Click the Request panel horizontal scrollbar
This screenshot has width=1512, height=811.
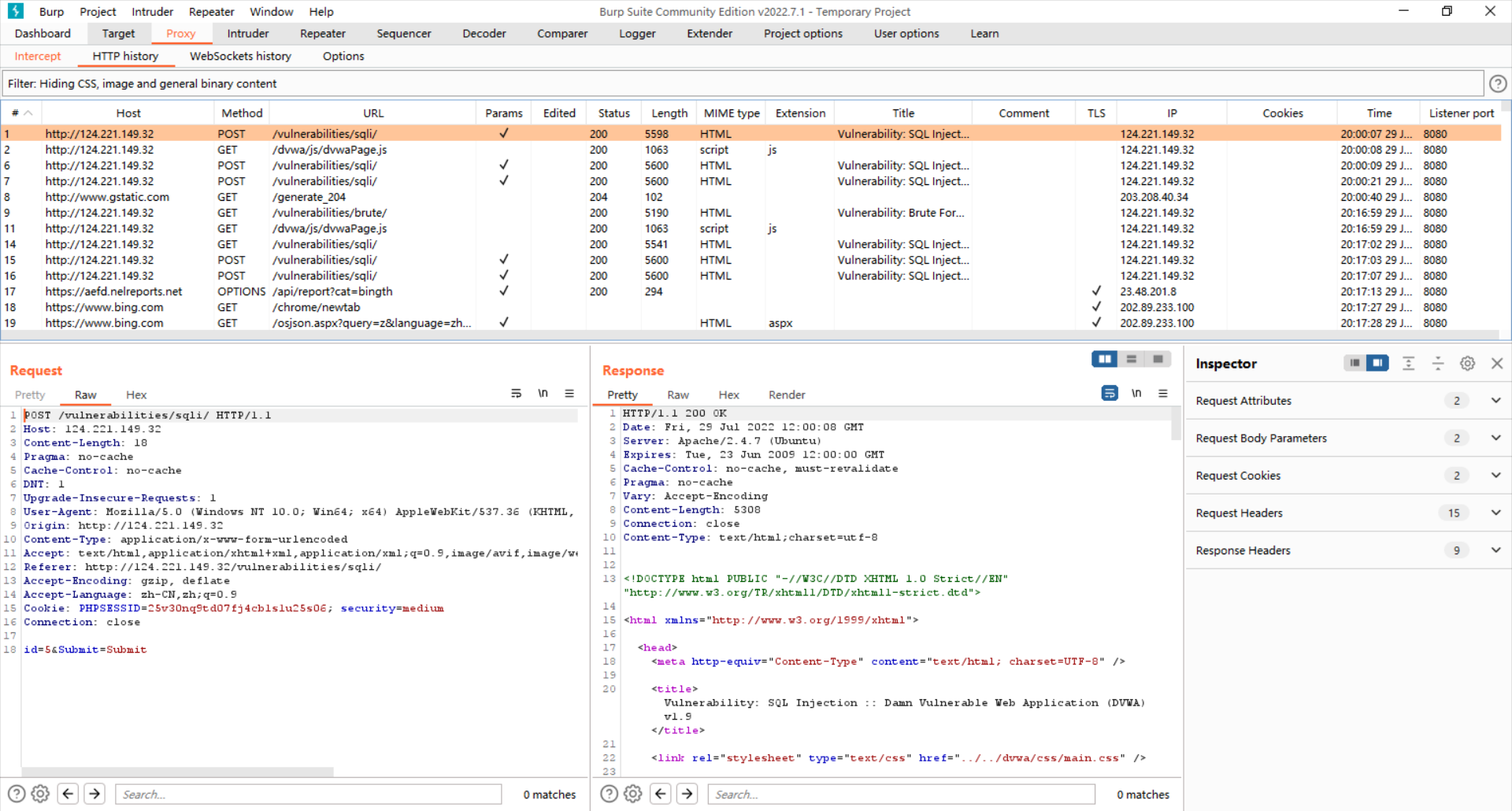coord(177,772)
